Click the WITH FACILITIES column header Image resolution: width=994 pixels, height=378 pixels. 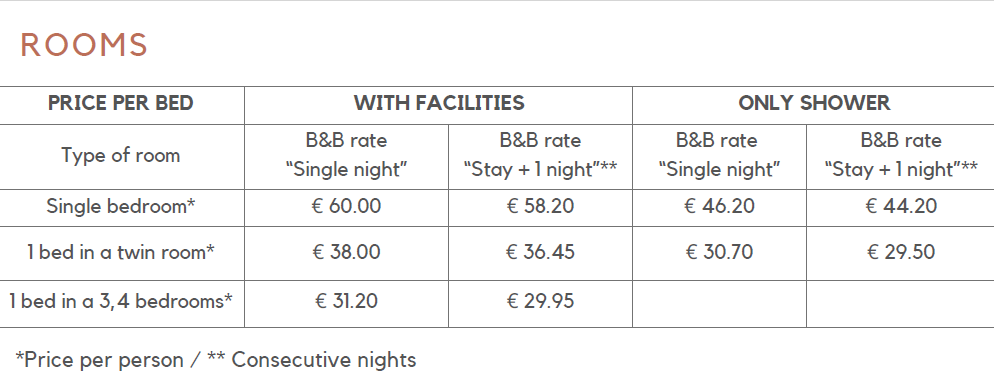[439, 103]
